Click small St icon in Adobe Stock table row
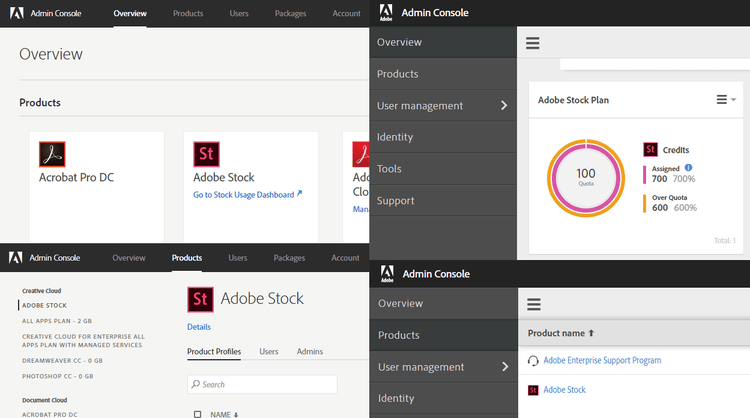750x418 pixels. (533, 390)
